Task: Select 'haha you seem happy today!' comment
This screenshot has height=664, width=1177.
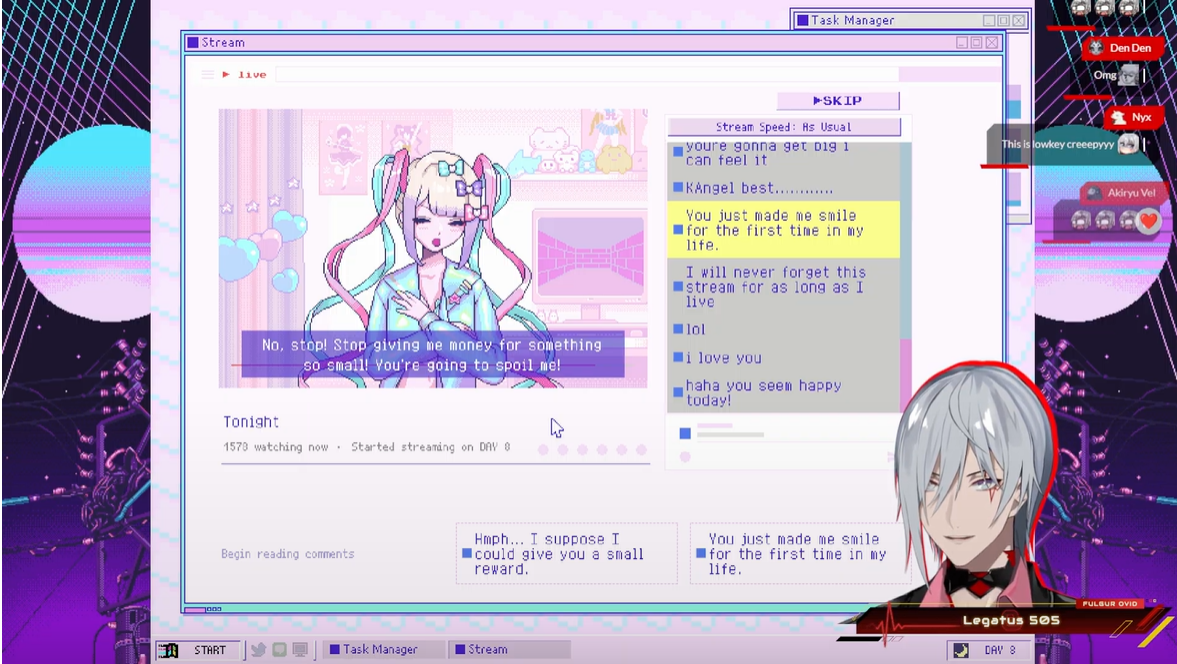Action: point(783,392)
